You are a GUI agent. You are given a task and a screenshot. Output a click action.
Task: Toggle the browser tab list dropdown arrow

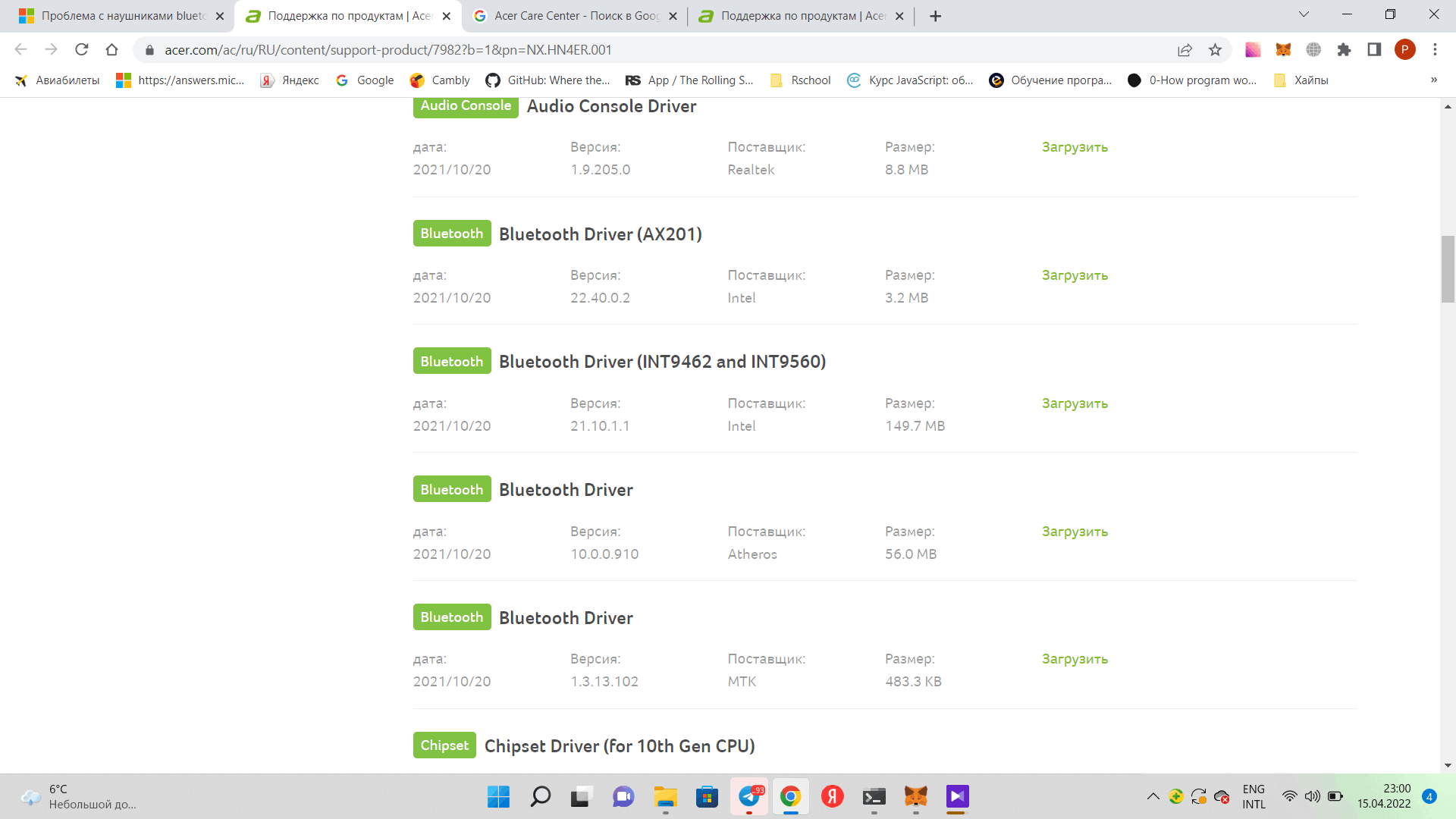pos(1303,15)
